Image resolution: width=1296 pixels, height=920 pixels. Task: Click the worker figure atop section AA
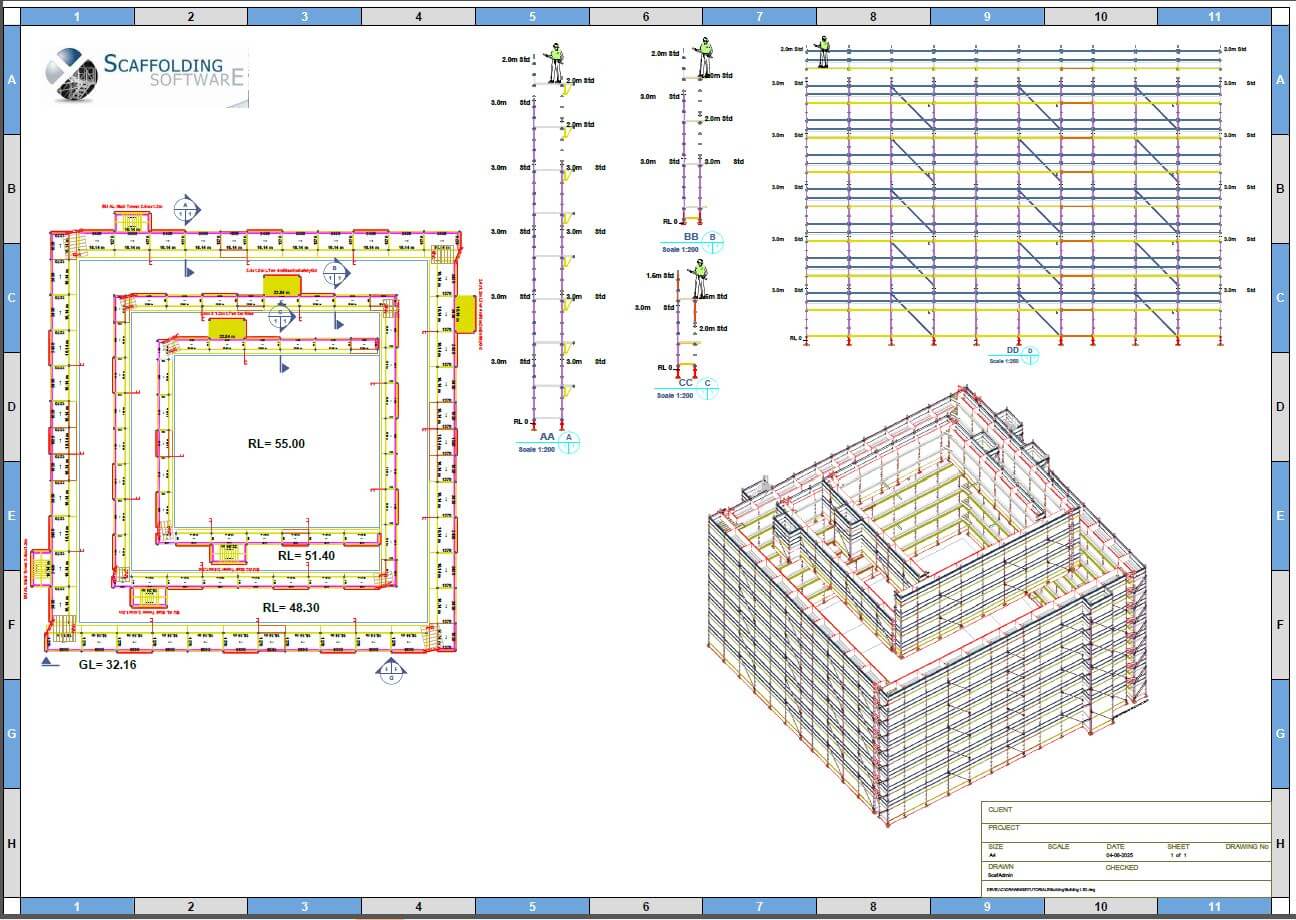click(553, 62)
